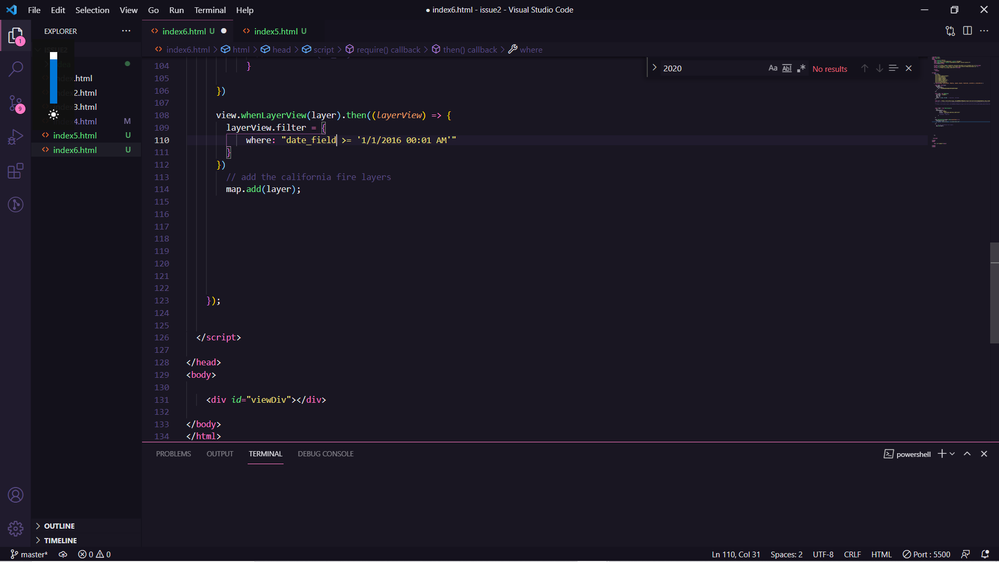999x562 pixels.
Task: Open terminal launch profile dropdown arrow
Action: click(x=952, y=454)
